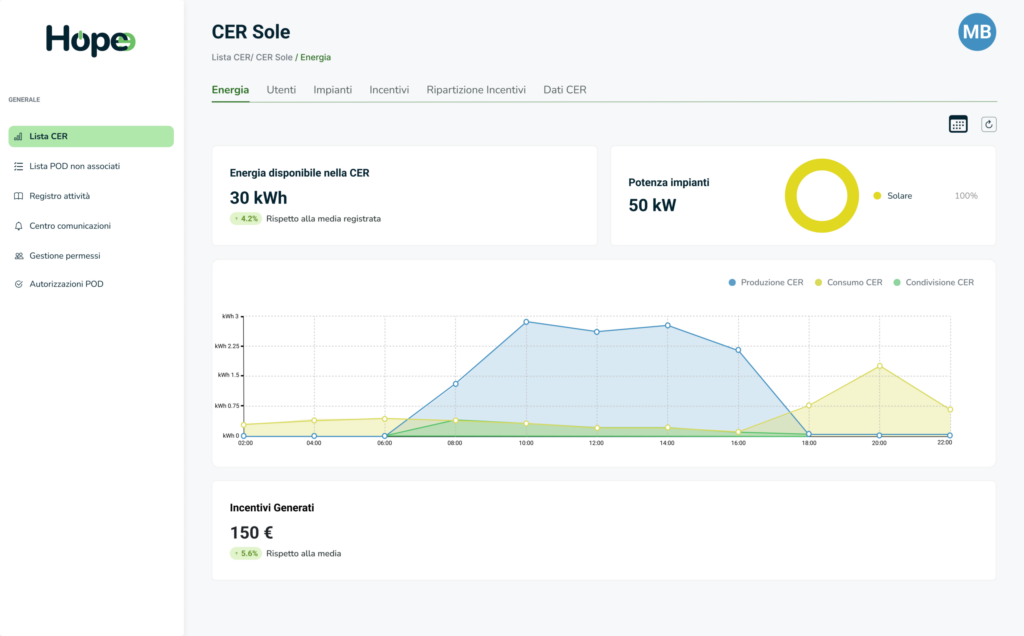1024x636 pixels.
Task: Click the users icon beside Gestione permessi
Action: point(19,256)
